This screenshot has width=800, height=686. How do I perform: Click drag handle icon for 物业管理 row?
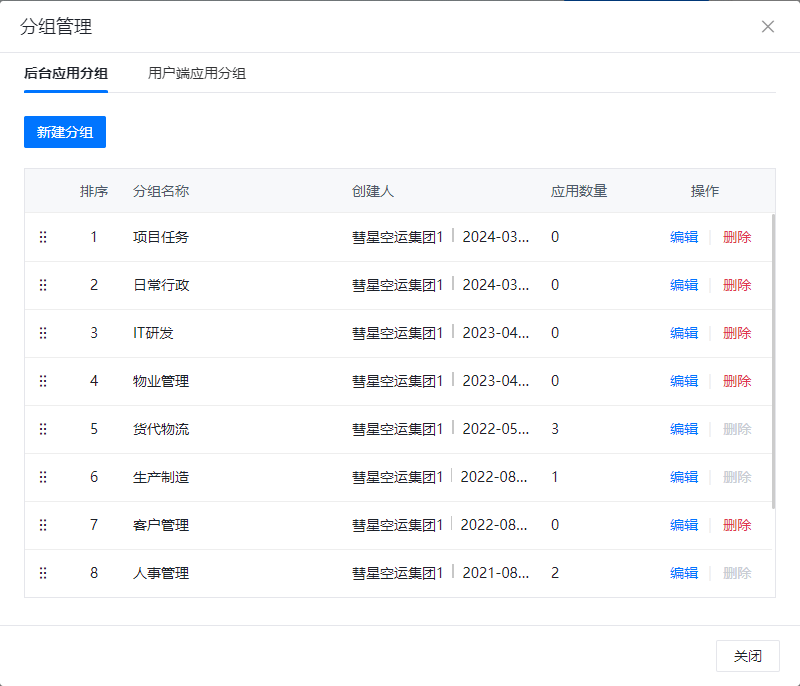tap(43, 381)
